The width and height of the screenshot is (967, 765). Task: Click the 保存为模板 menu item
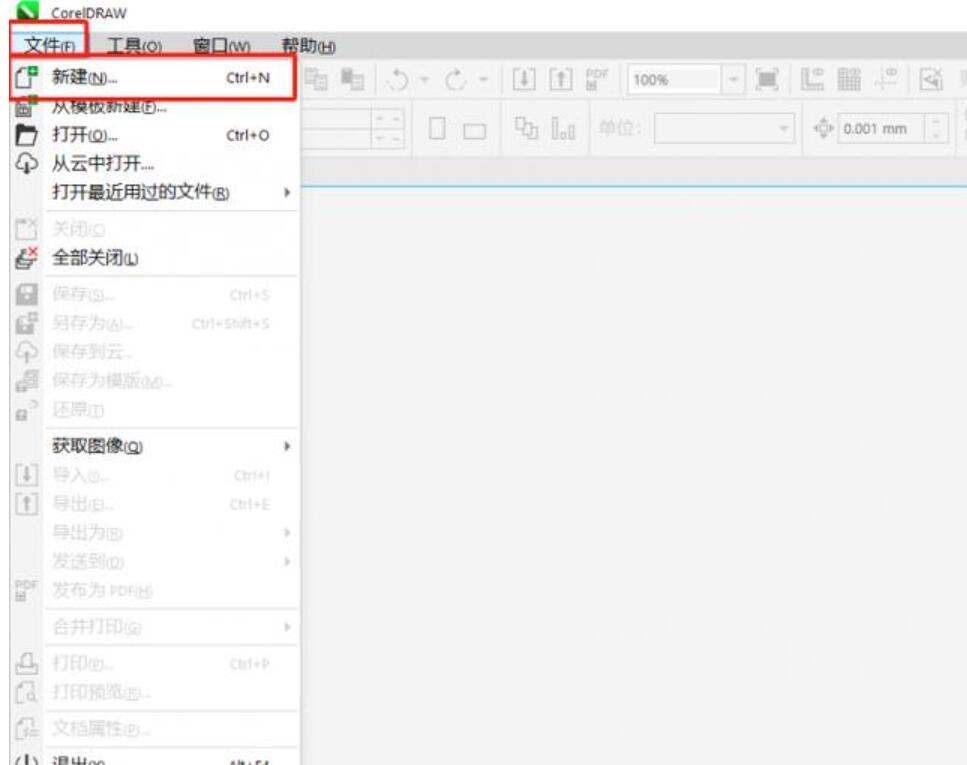tap(154, 381)
